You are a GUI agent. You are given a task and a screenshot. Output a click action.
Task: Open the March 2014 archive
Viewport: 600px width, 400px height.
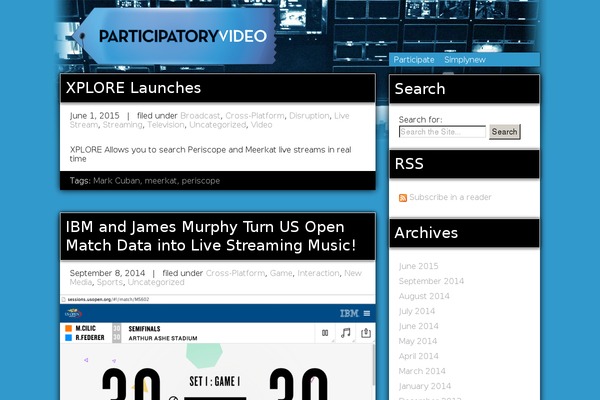422,371
